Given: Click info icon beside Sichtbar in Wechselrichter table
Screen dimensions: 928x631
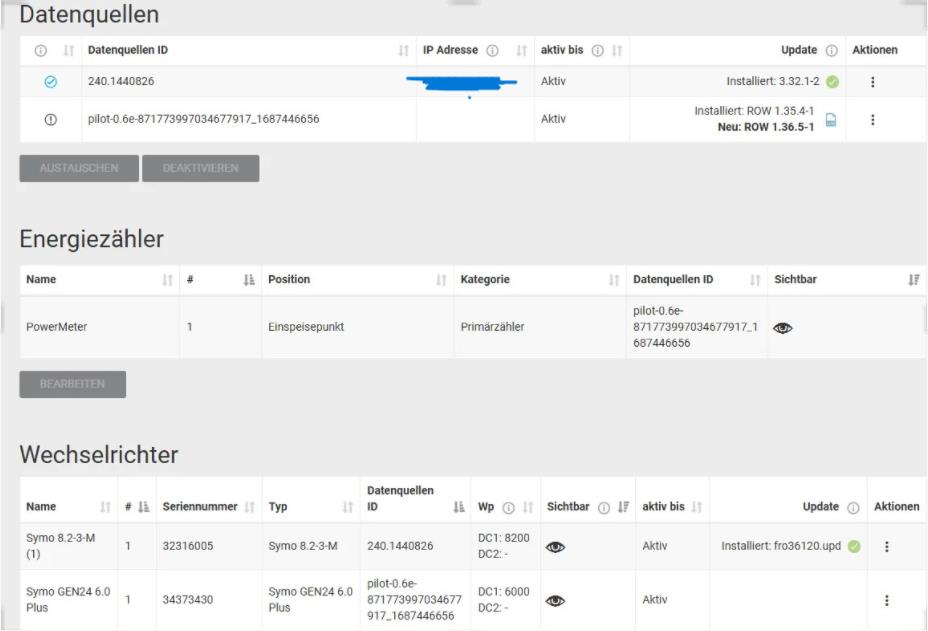Looking at the screenshot, I should coord(604,507).
